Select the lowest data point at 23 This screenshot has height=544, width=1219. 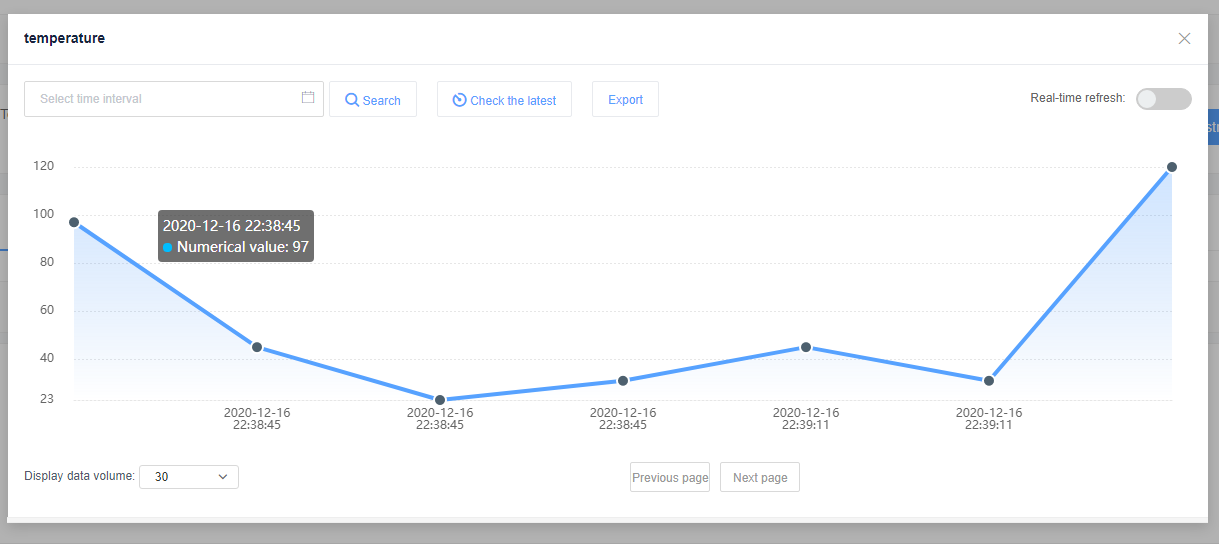[x=440, y=400]
